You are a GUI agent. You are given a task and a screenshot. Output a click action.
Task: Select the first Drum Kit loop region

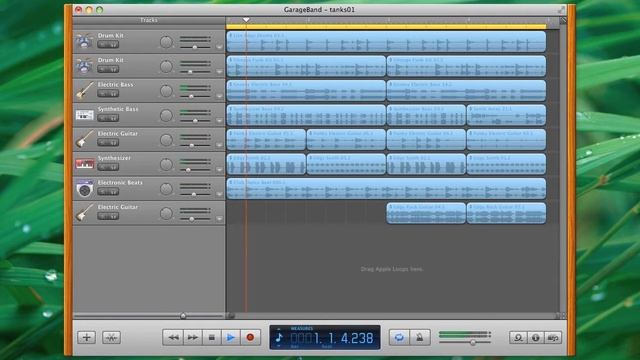(x=386, y=42)
